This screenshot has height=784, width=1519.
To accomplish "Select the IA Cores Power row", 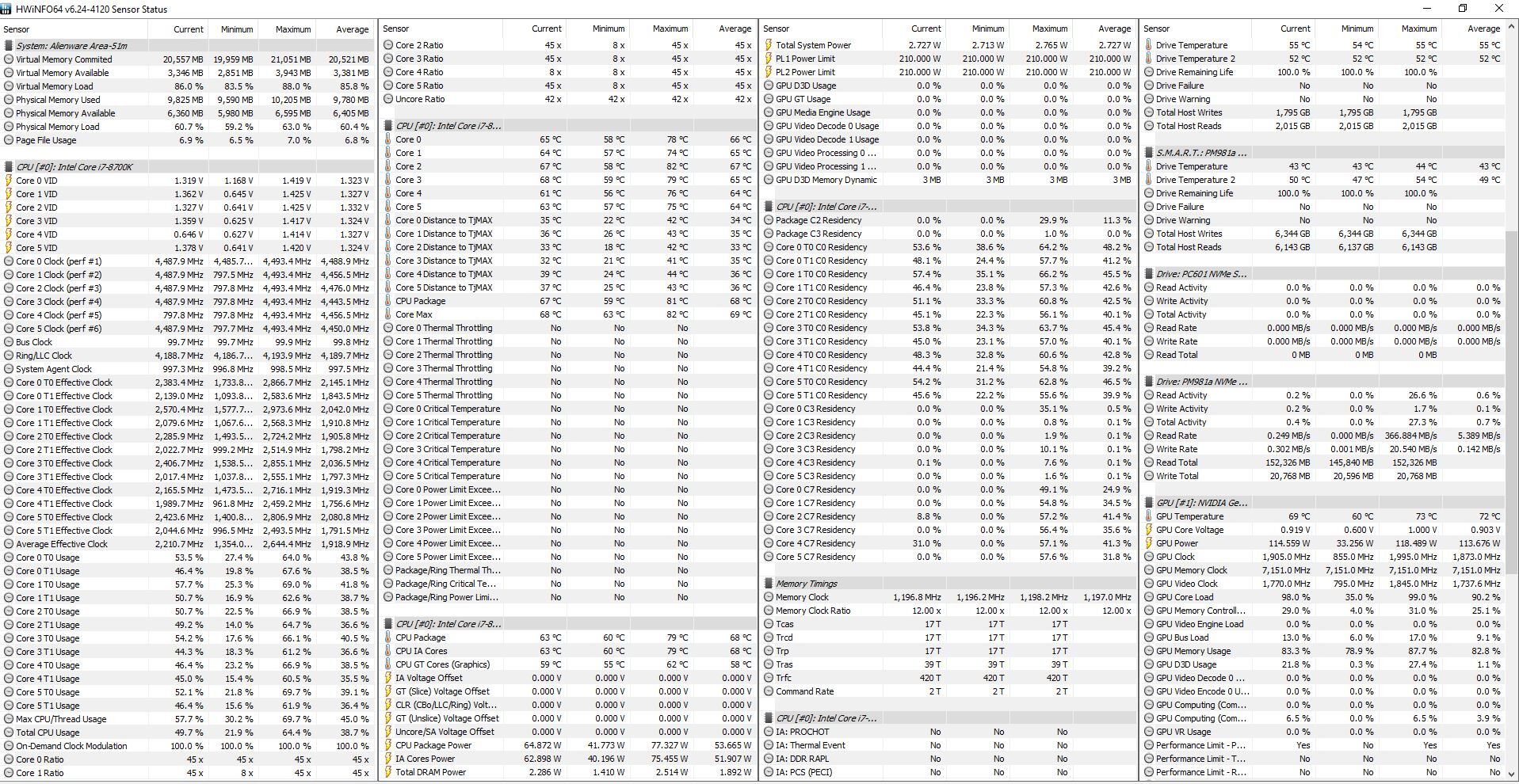I will click(x=568, y=759).
